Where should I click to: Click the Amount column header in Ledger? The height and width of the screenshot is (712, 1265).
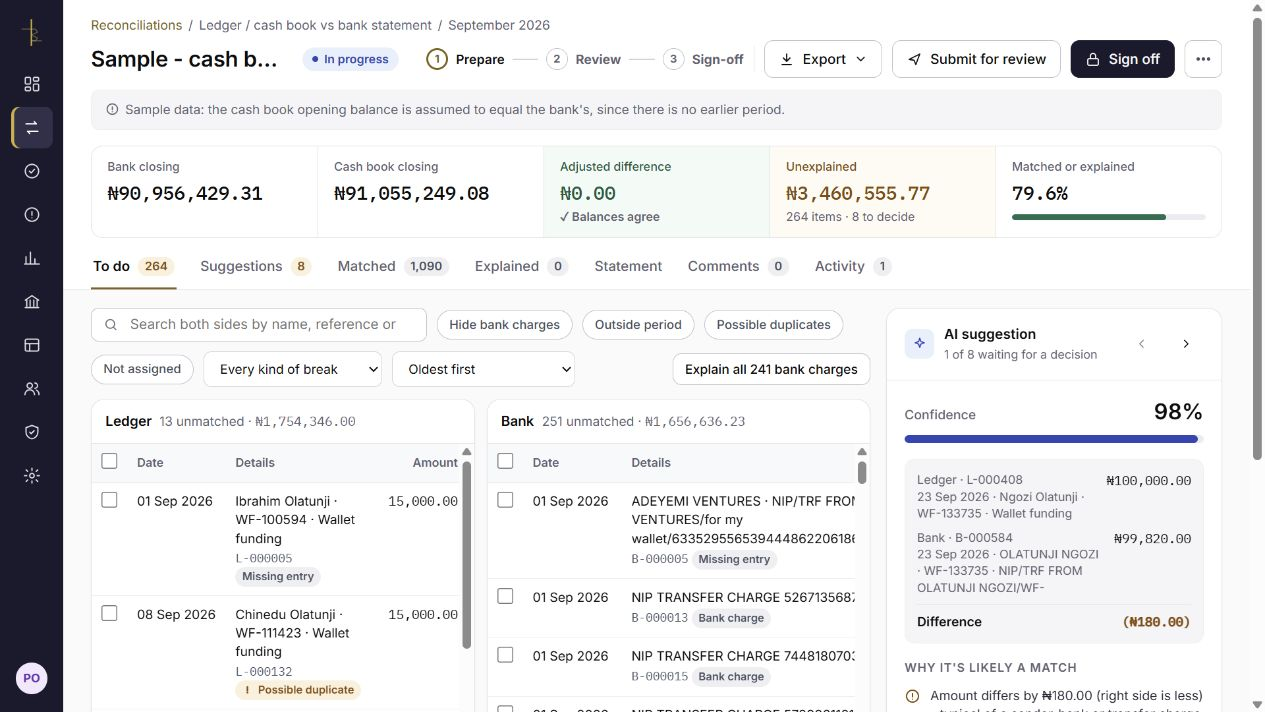point(435,462)
